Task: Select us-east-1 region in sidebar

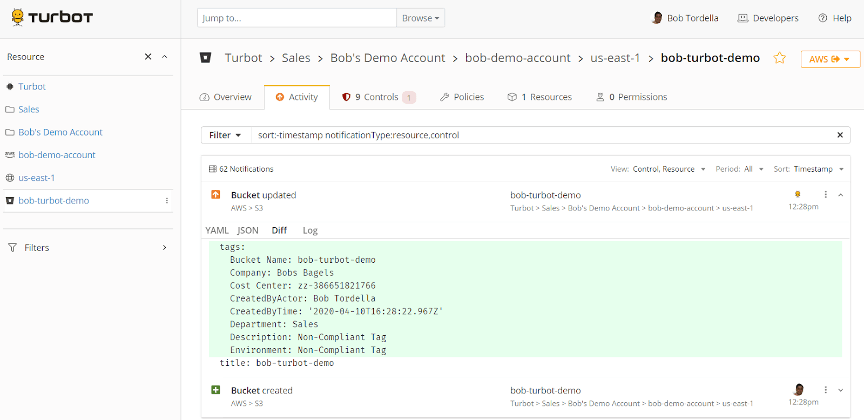Action: [x=36, y=178]
